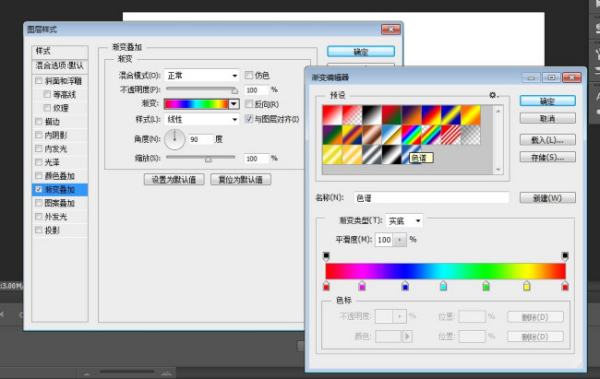Select the steel gray stripes preset
The width and height of the screenshot is (600, 379).
coord(372,154)
